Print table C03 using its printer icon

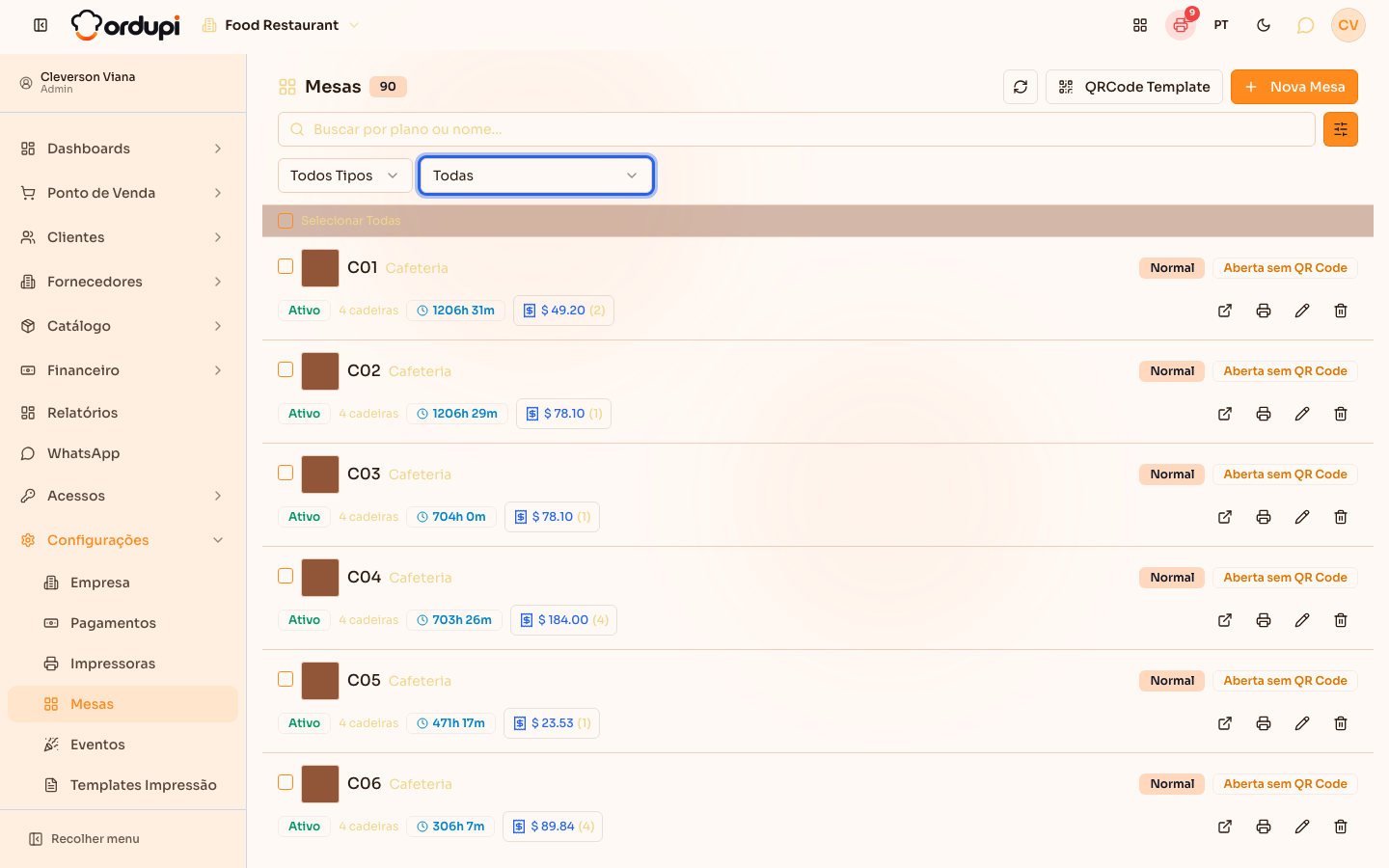tap(1264, 517)
